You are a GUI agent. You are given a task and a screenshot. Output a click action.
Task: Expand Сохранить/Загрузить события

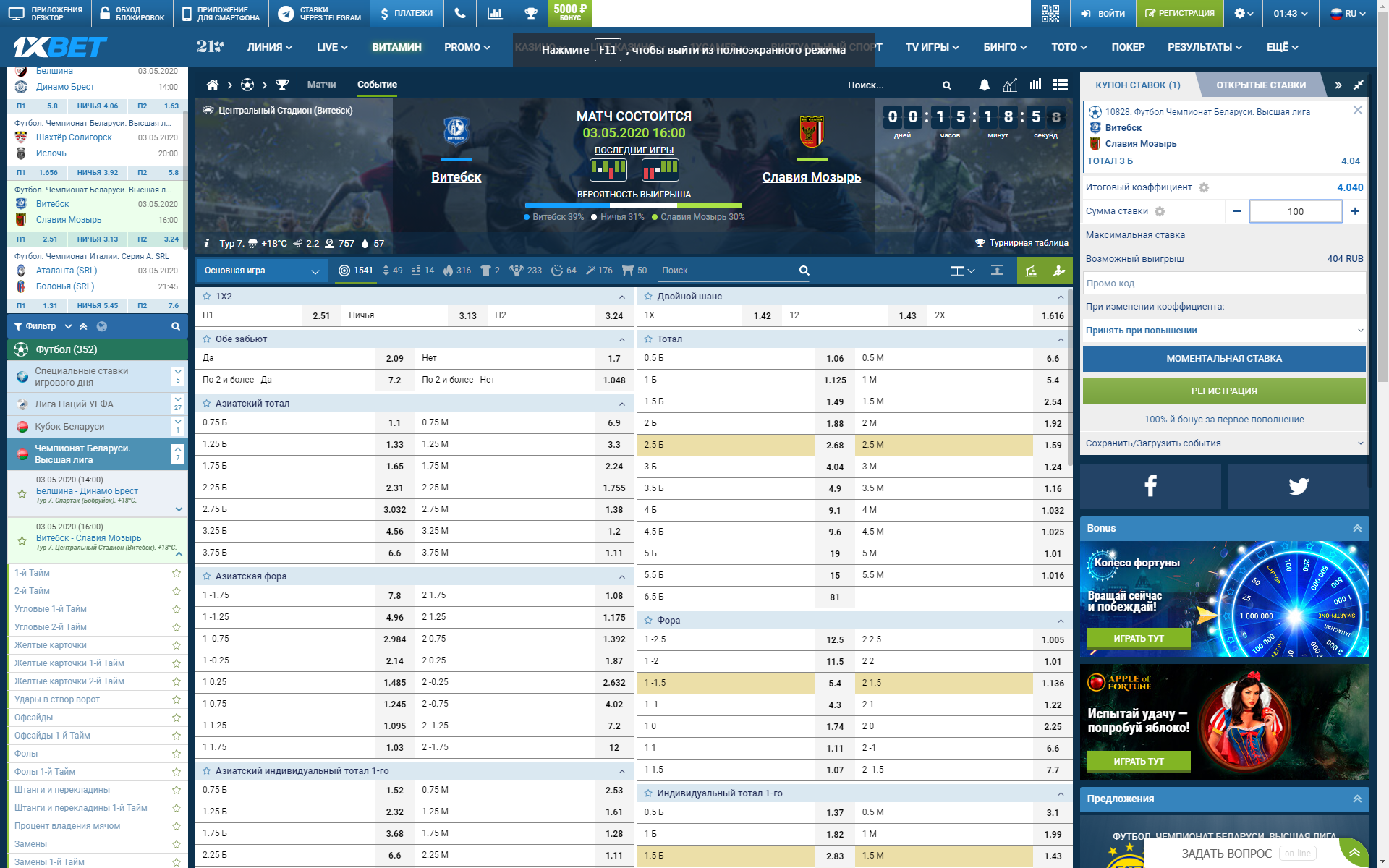pyautogui.click(x=1224, y=443)
